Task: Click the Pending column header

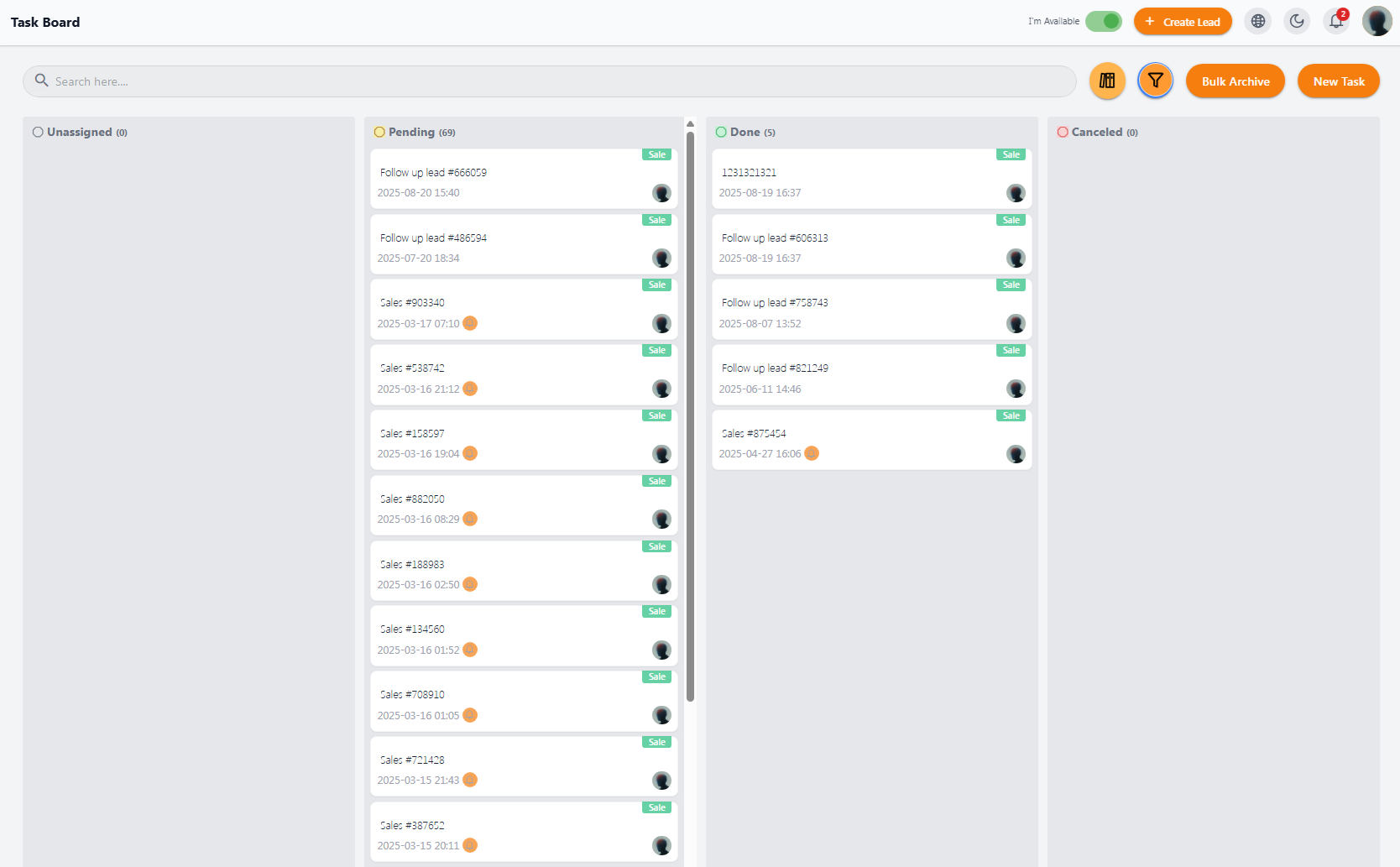Action: tap(415, 132)
